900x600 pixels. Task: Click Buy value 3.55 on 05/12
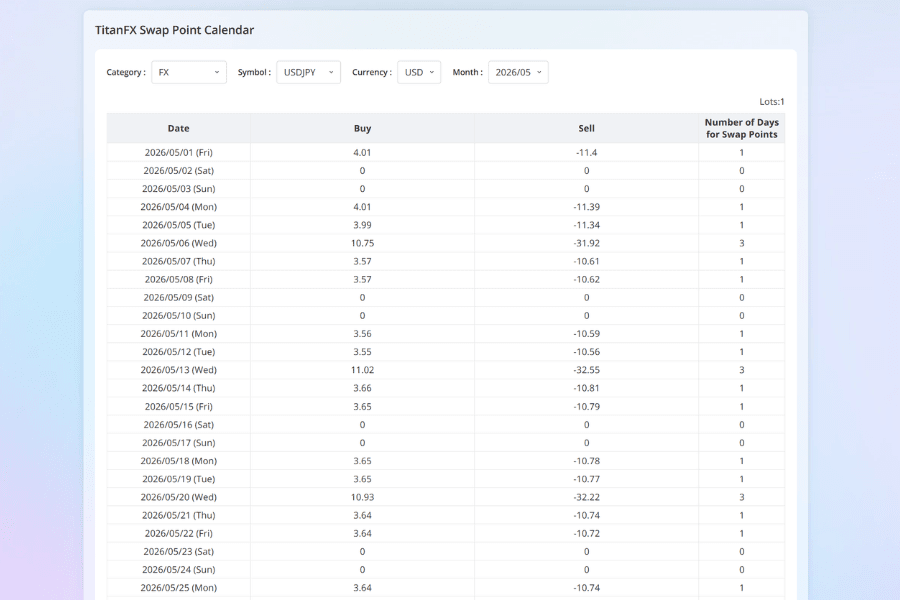[x=362, y=352]
